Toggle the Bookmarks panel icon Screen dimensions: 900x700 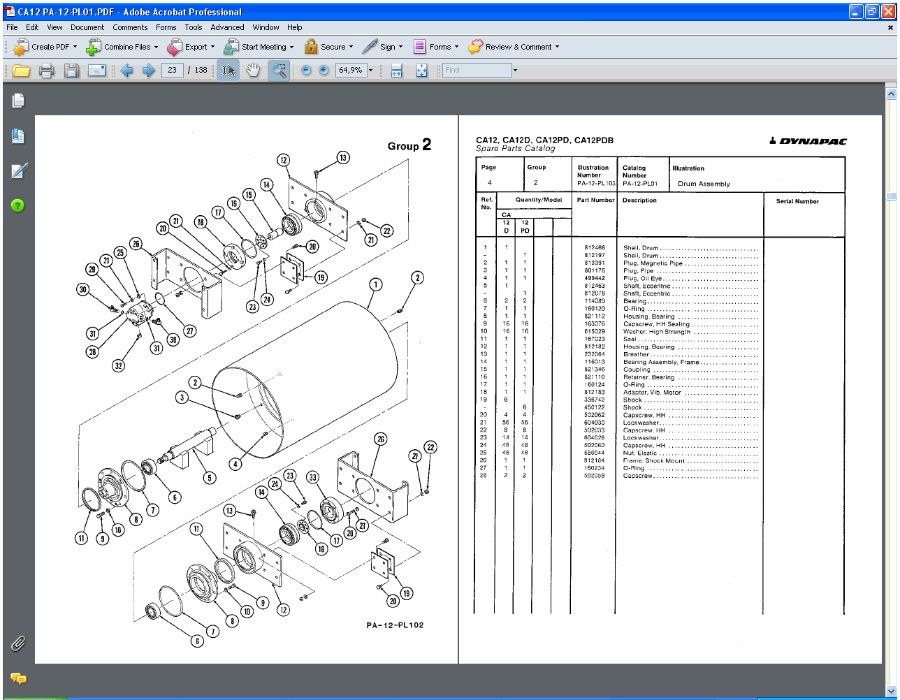coord(18,136)
